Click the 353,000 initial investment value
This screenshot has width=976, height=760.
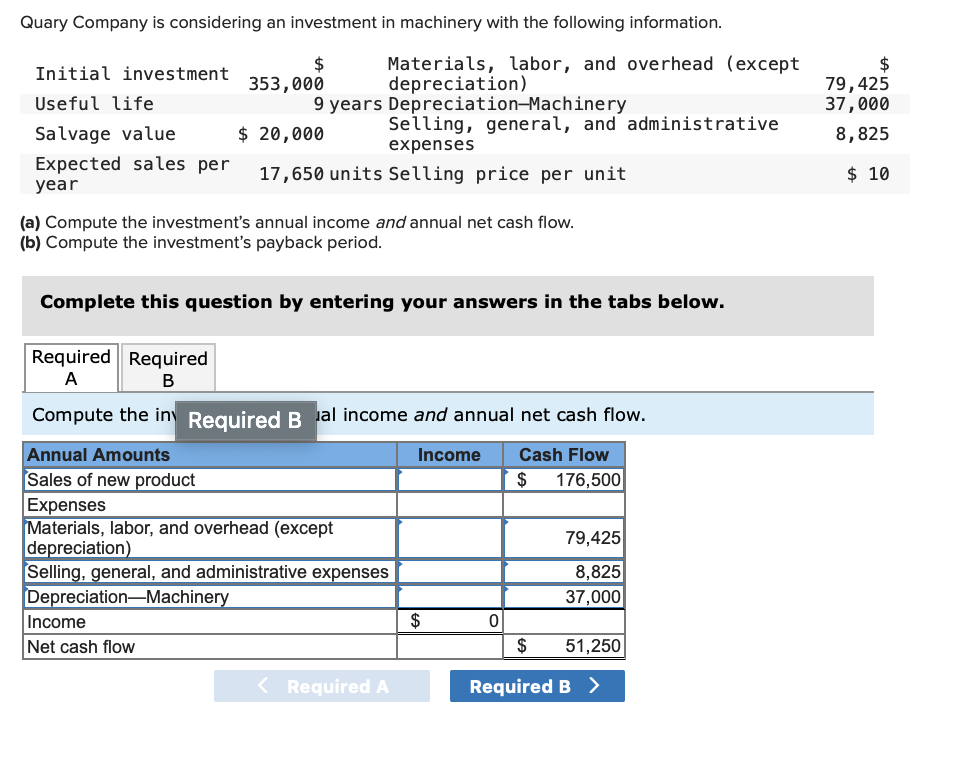286,83
